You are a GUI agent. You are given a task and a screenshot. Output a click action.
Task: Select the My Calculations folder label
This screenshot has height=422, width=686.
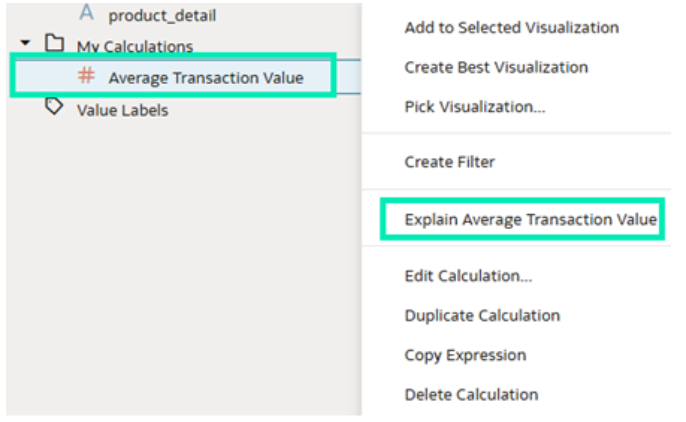(x=135, y=46)
